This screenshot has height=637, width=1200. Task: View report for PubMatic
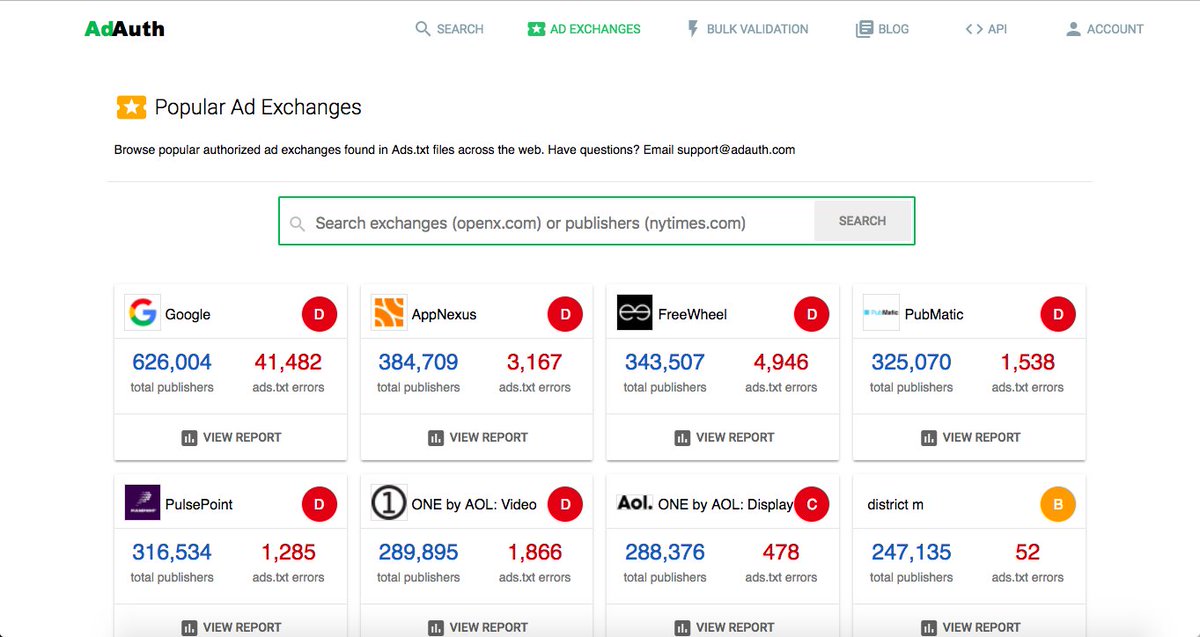971,437
